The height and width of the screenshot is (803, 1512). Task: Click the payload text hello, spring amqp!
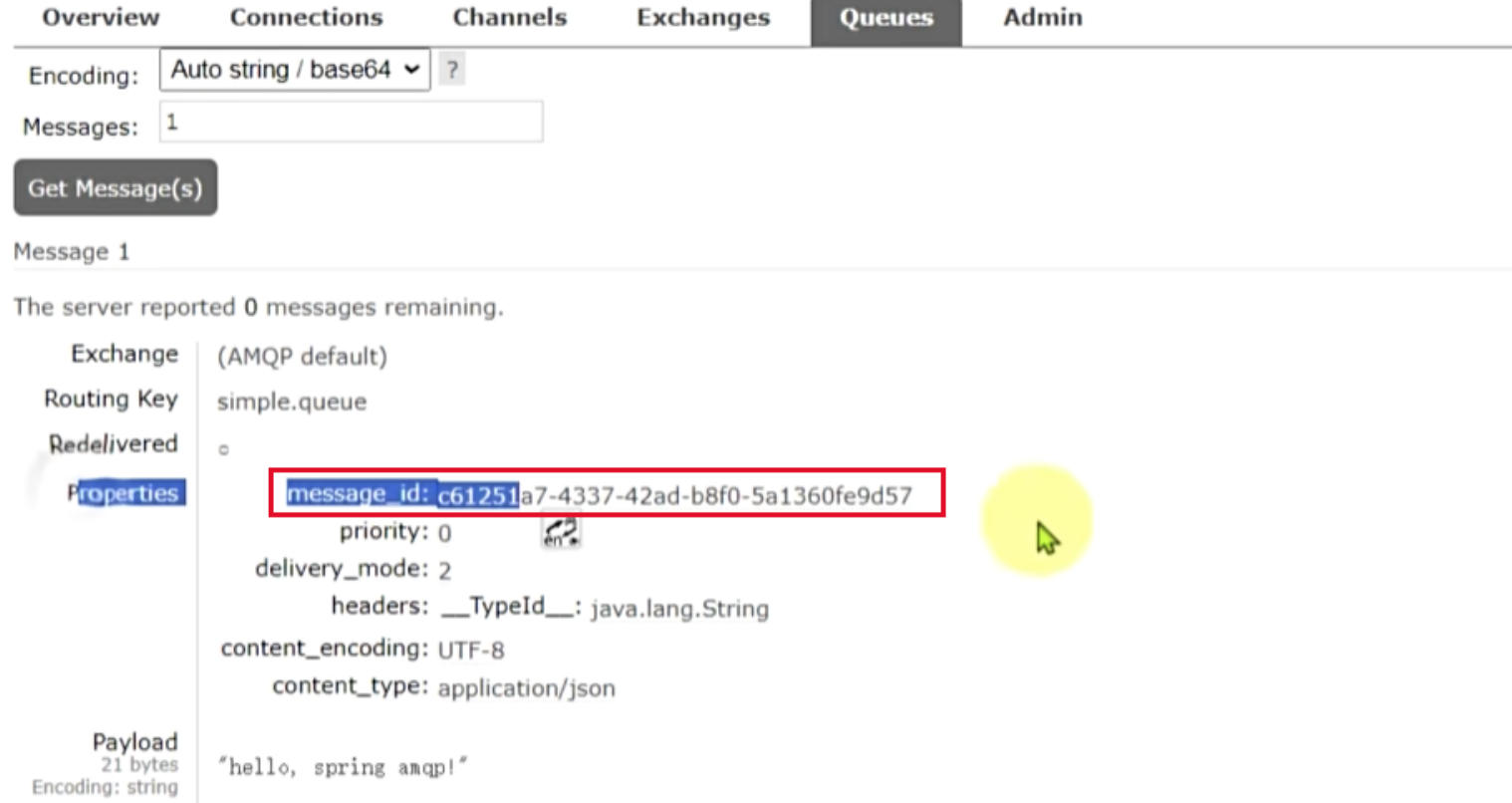[x=343, y=767]
